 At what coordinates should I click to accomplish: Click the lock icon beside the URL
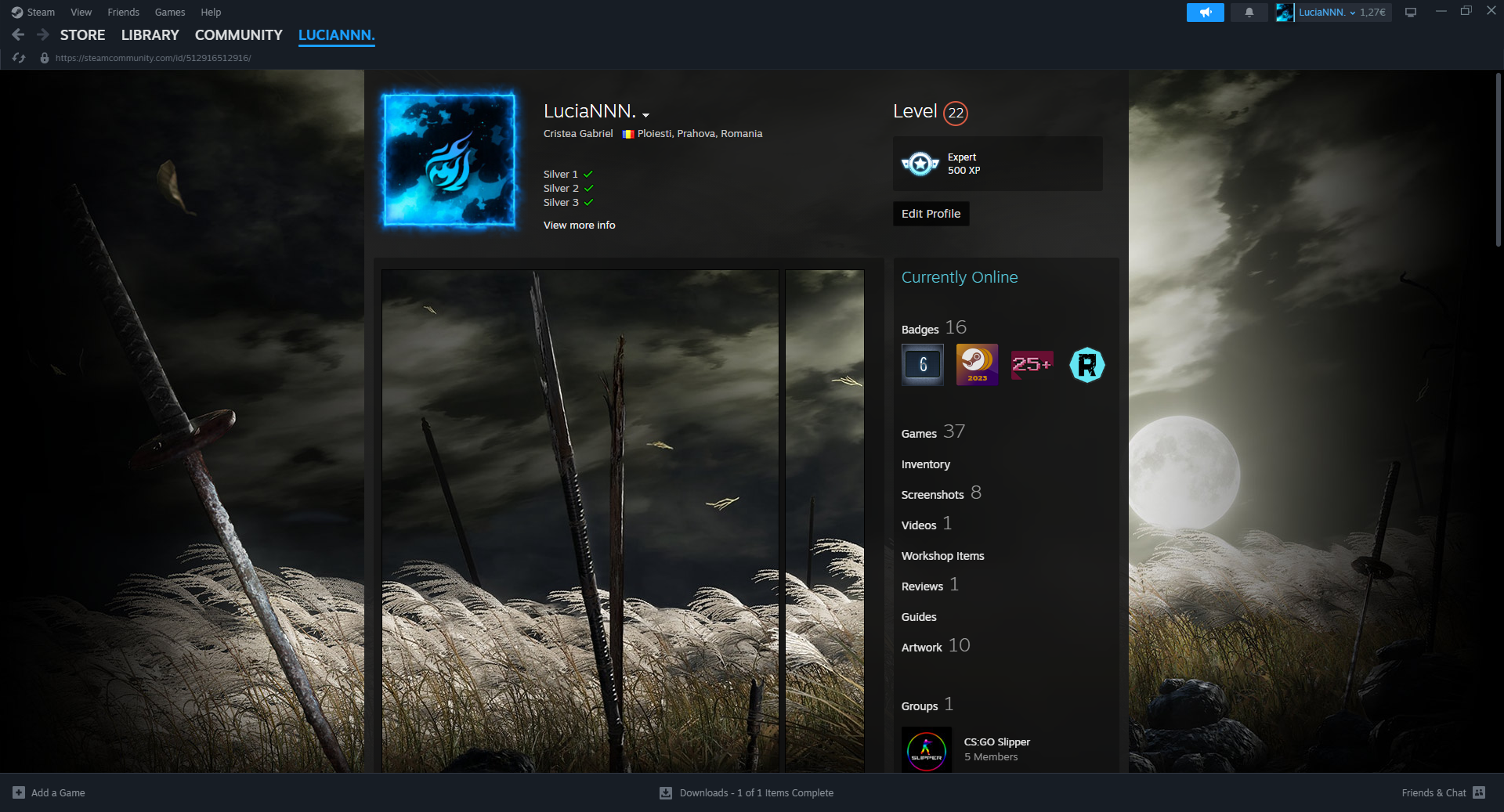pyautogui.click(x=45, y=58)
